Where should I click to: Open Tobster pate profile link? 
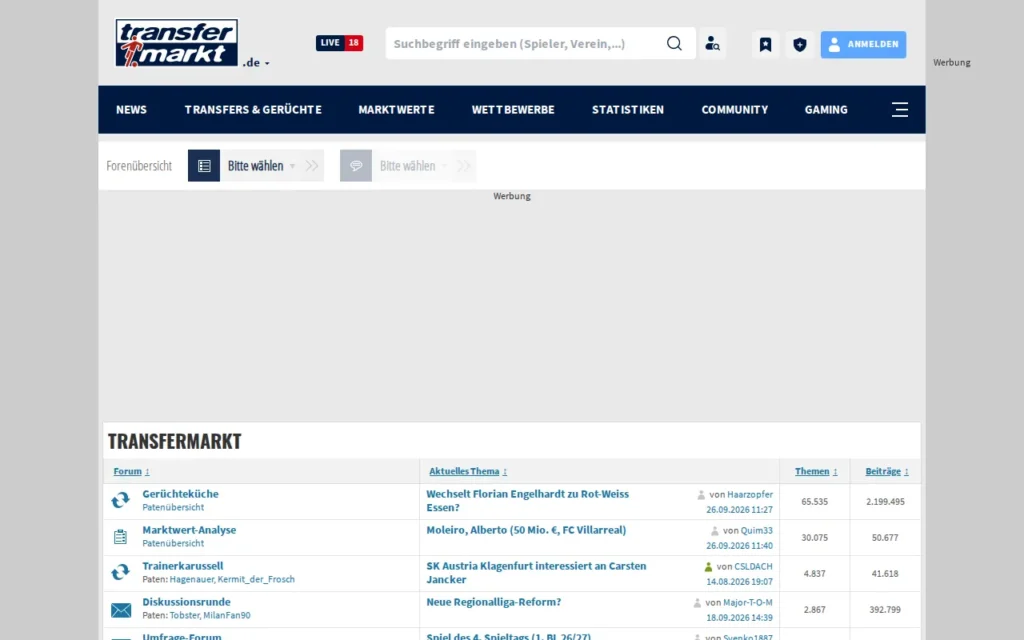pos(184,615)
